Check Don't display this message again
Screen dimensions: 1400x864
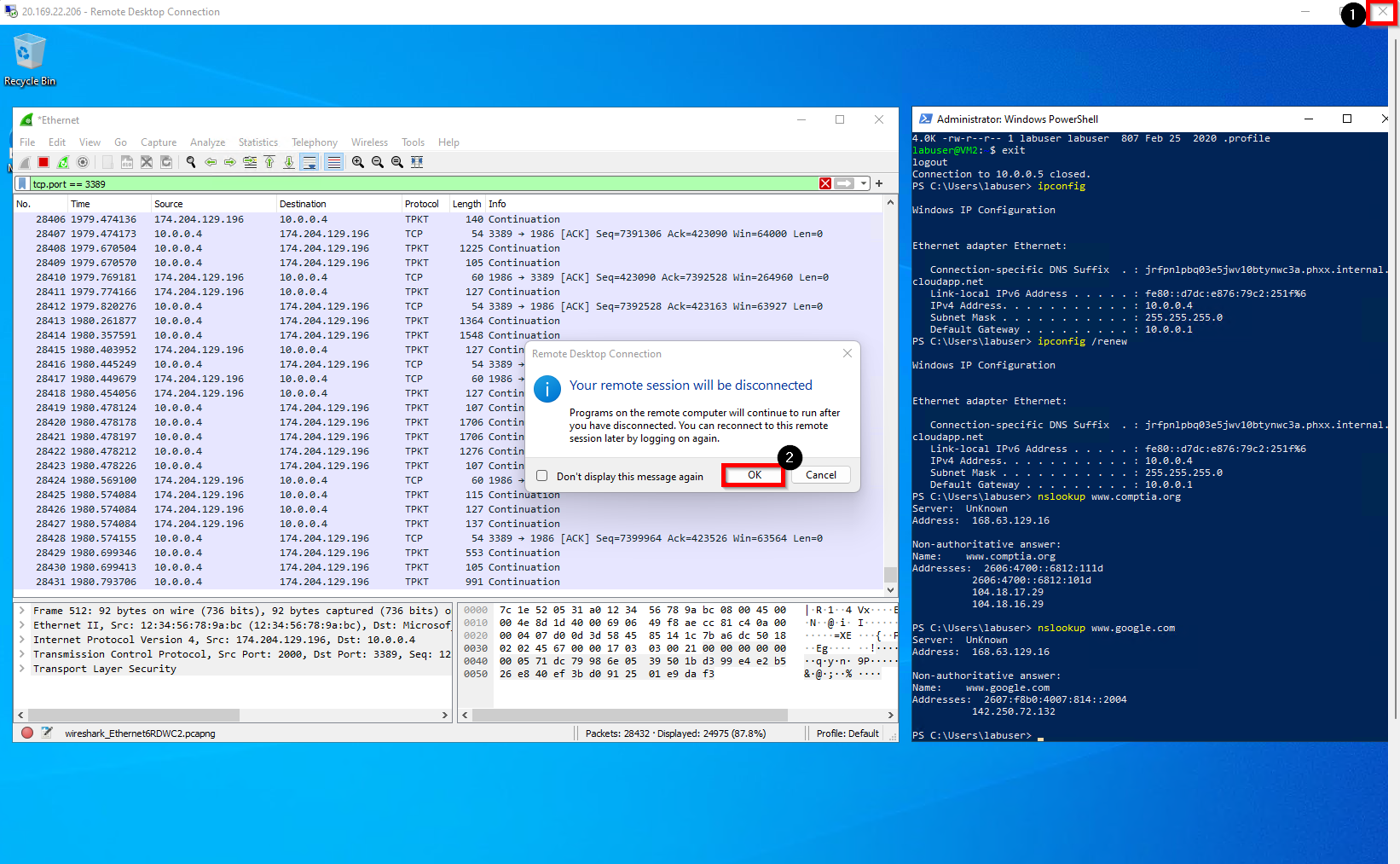[x=542, y=476]
